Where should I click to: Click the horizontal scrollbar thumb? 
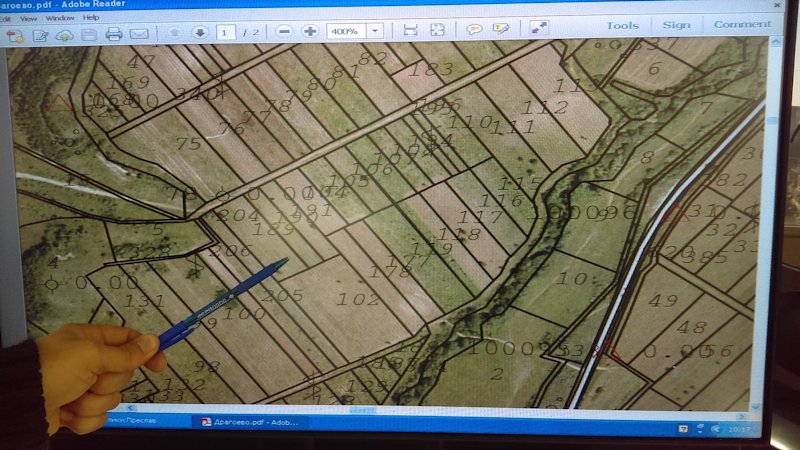363,410
